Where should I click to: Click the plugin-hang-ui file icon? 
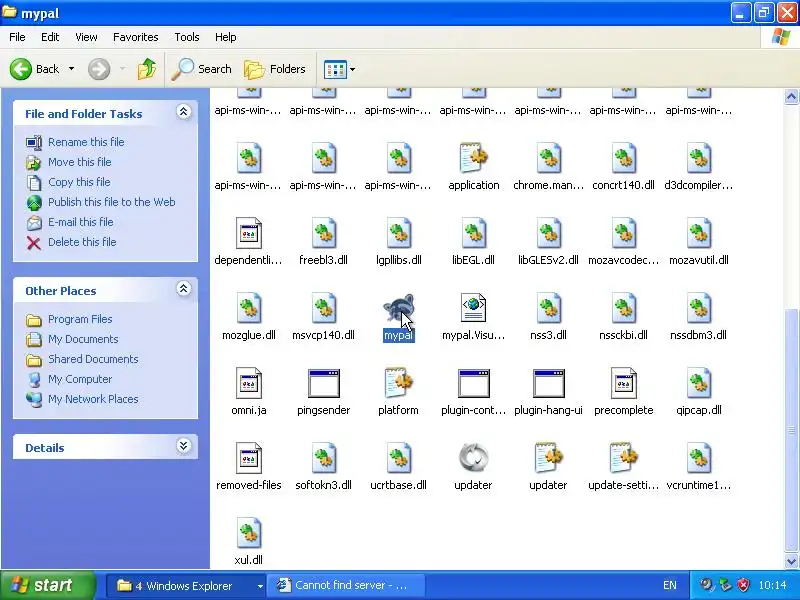point(548,383)
